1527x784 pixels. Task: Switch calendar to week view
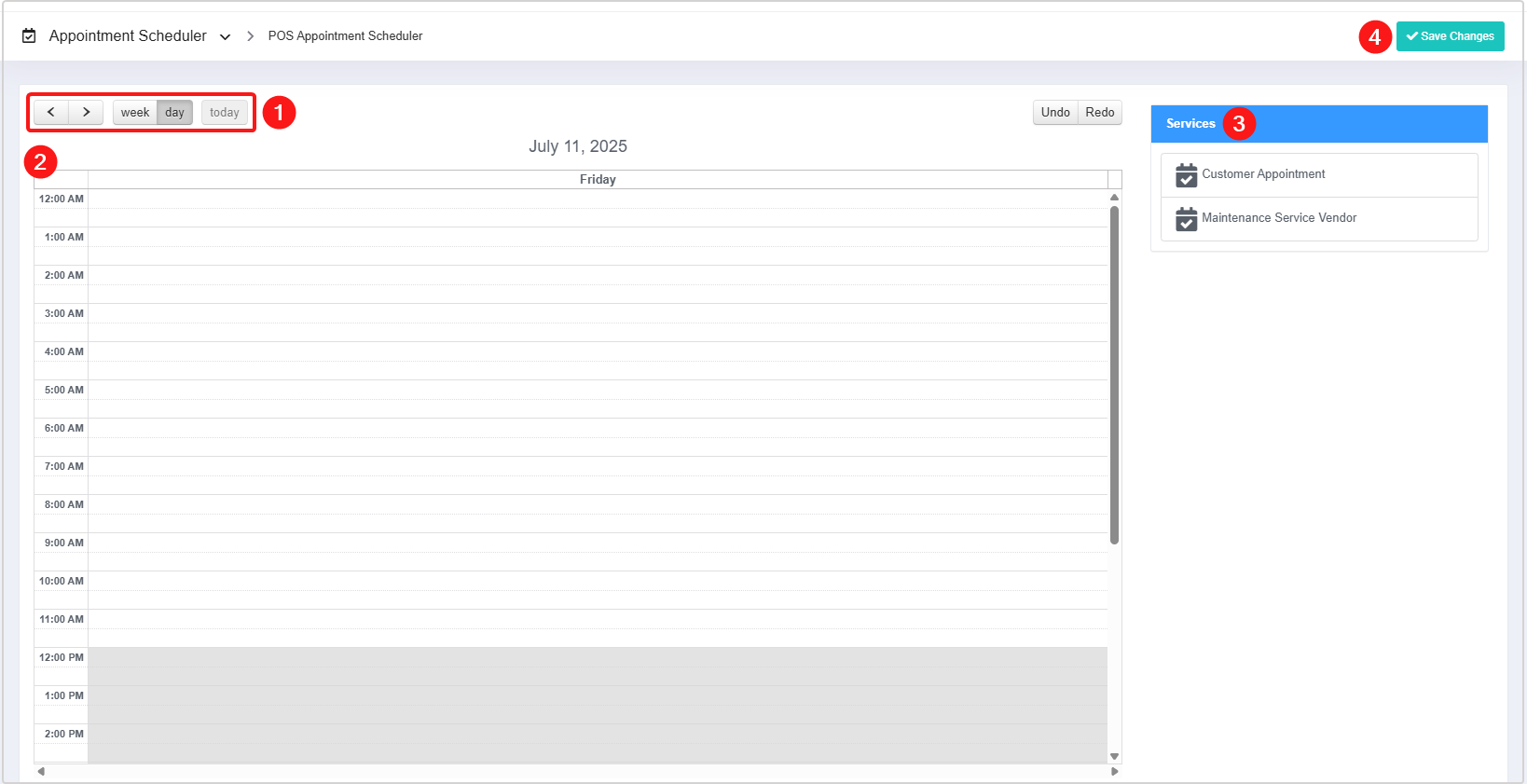[x=135, y=113]
